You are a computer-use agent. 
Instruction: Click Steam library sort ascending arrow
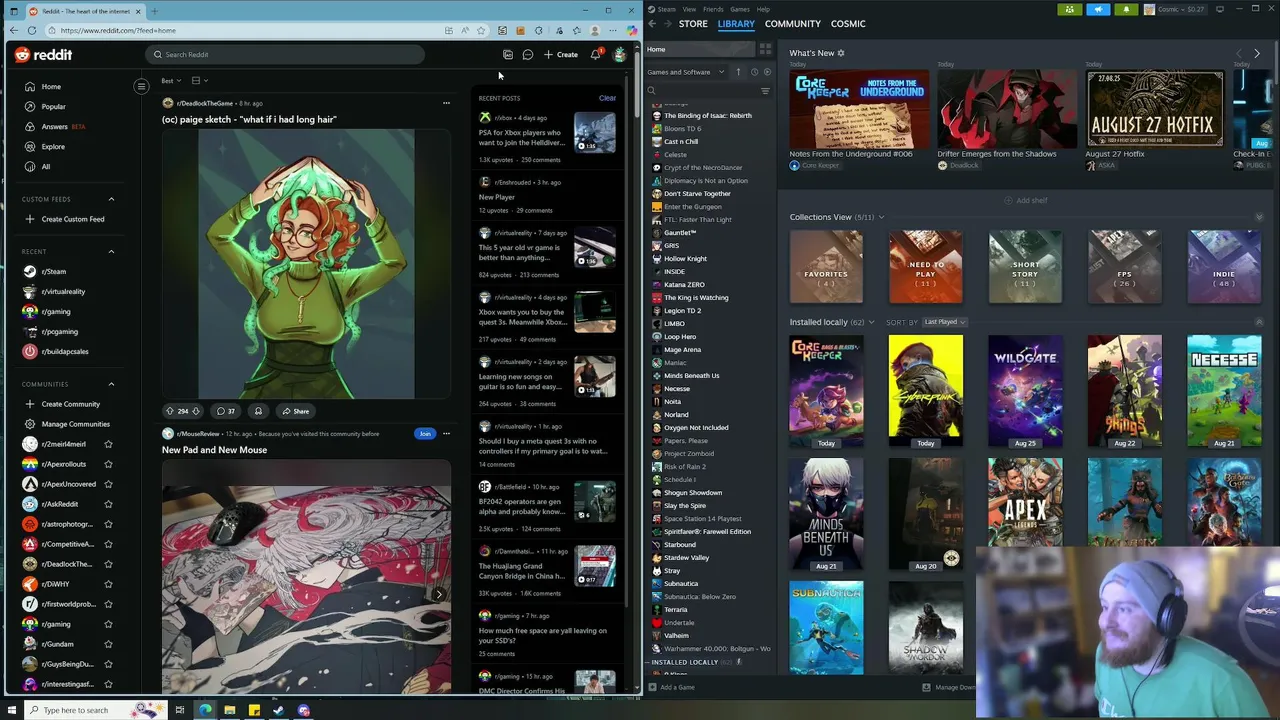[738, 72]
